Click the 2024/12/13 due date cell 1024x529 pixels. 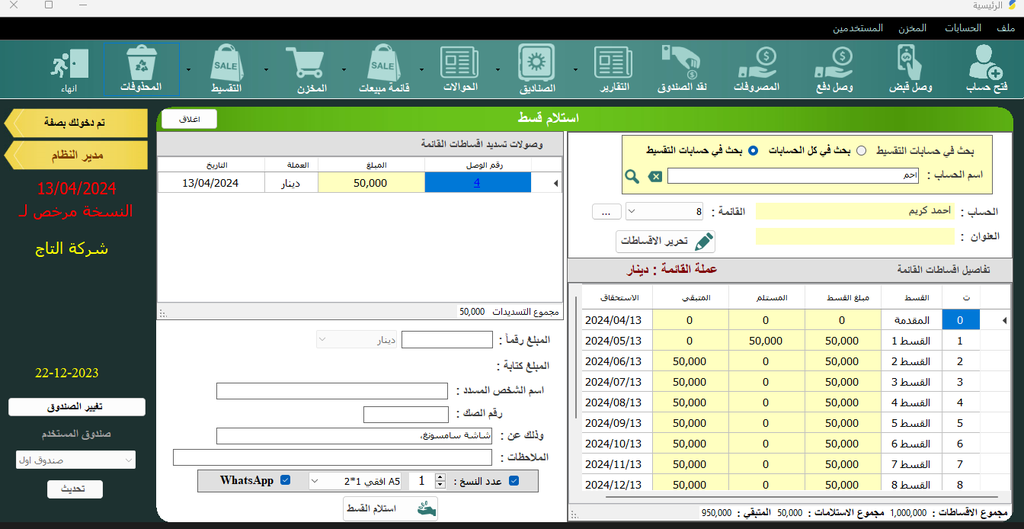[x=616, y=485]
